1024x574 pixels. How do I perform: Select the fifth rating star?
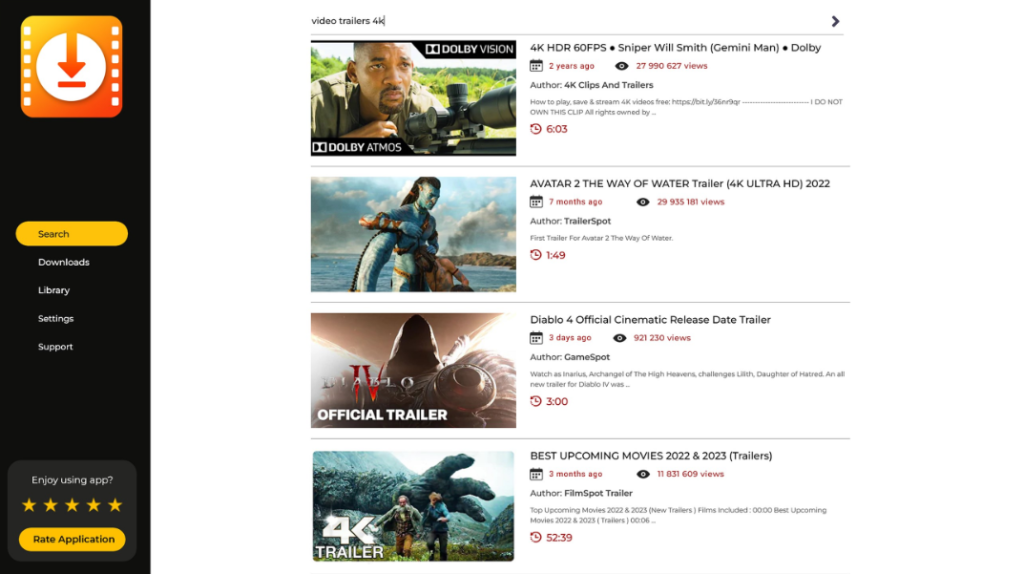[115, 505]
